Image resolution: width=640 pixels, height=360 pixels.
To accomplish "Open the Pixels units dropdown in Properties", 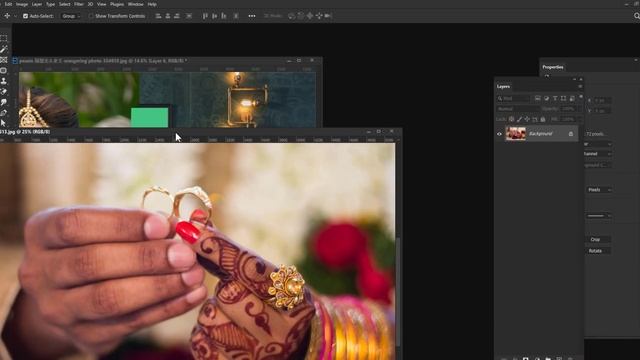I will pyautogui.click(x=599, y=190).
